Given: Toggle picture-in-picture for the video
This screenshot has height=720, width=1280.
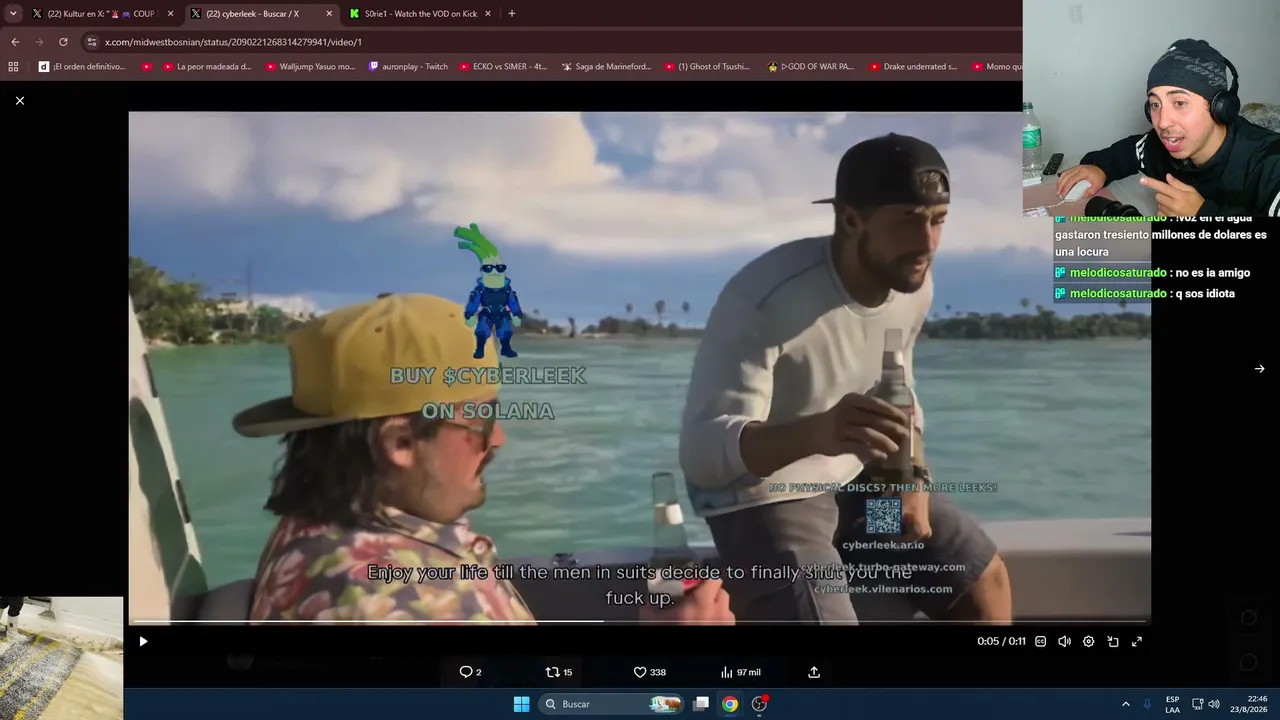Looking at the screenshot, I should coord(1112,642).
